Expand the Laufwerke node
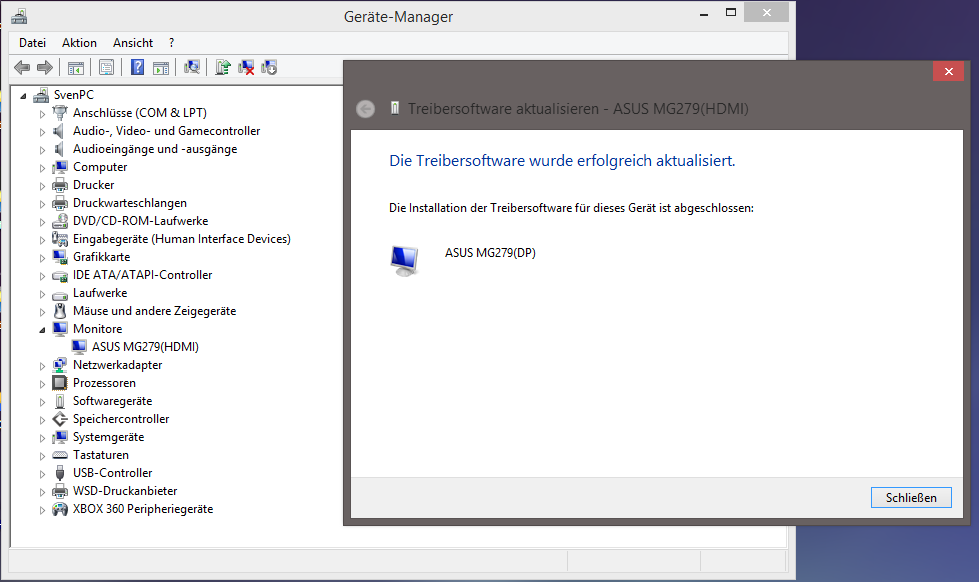Screen dimensions: 979x582 (x=42, y=293)
